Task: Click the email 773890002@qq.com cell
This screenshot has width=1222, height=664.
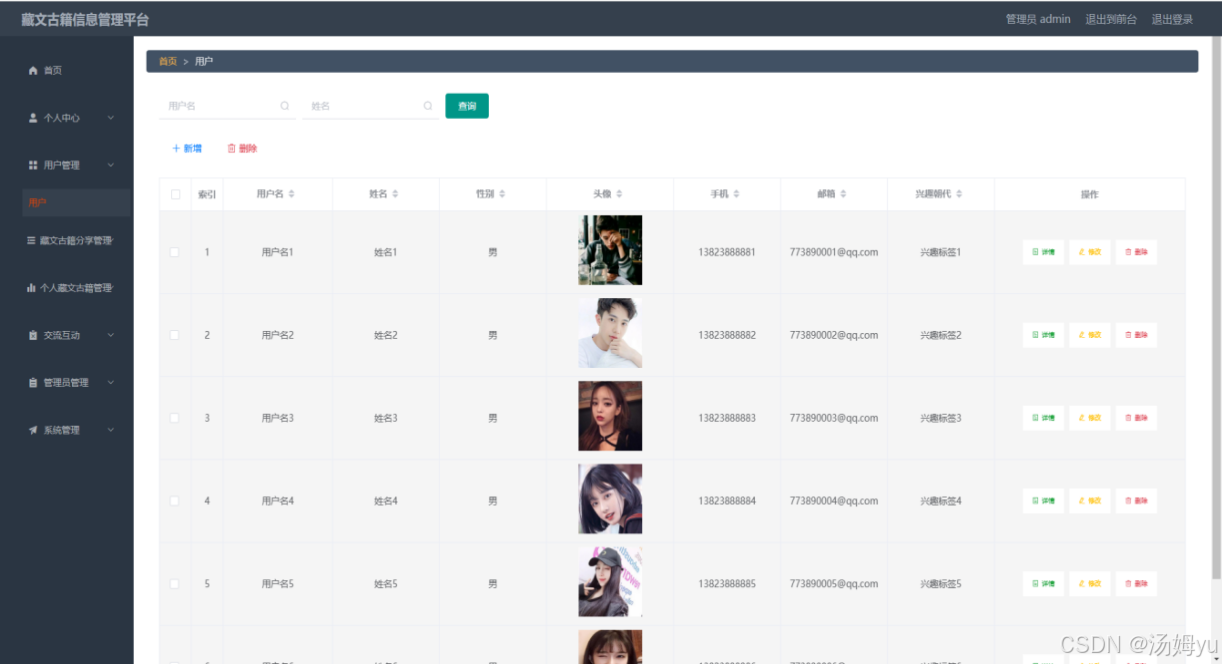Action: (x=834, y=335)
